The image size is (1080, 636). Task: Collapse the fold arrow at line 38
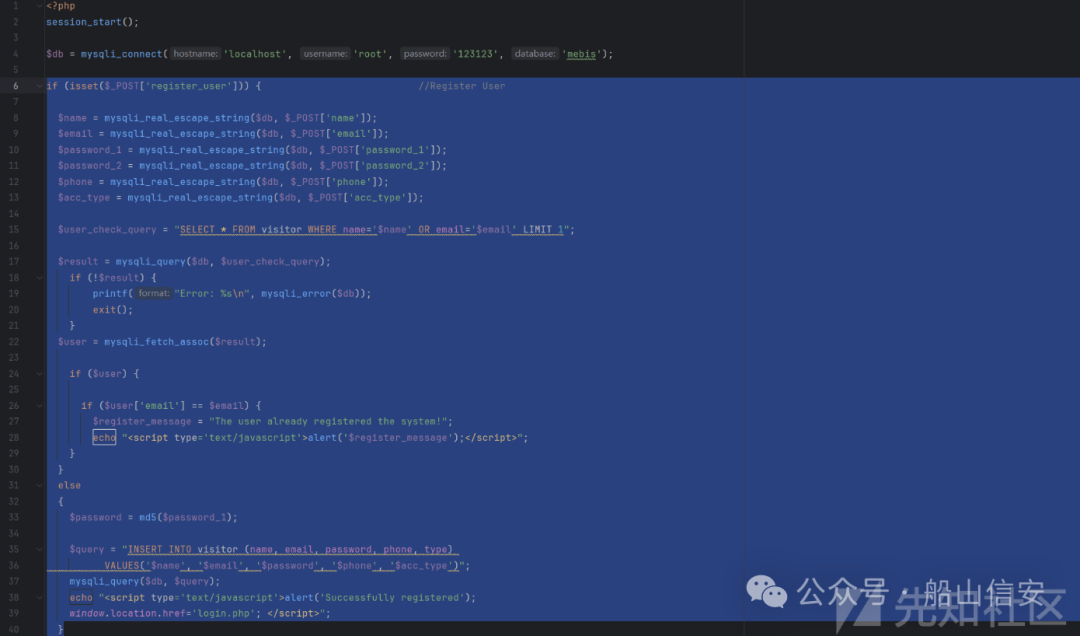click(x=39, y=597)
